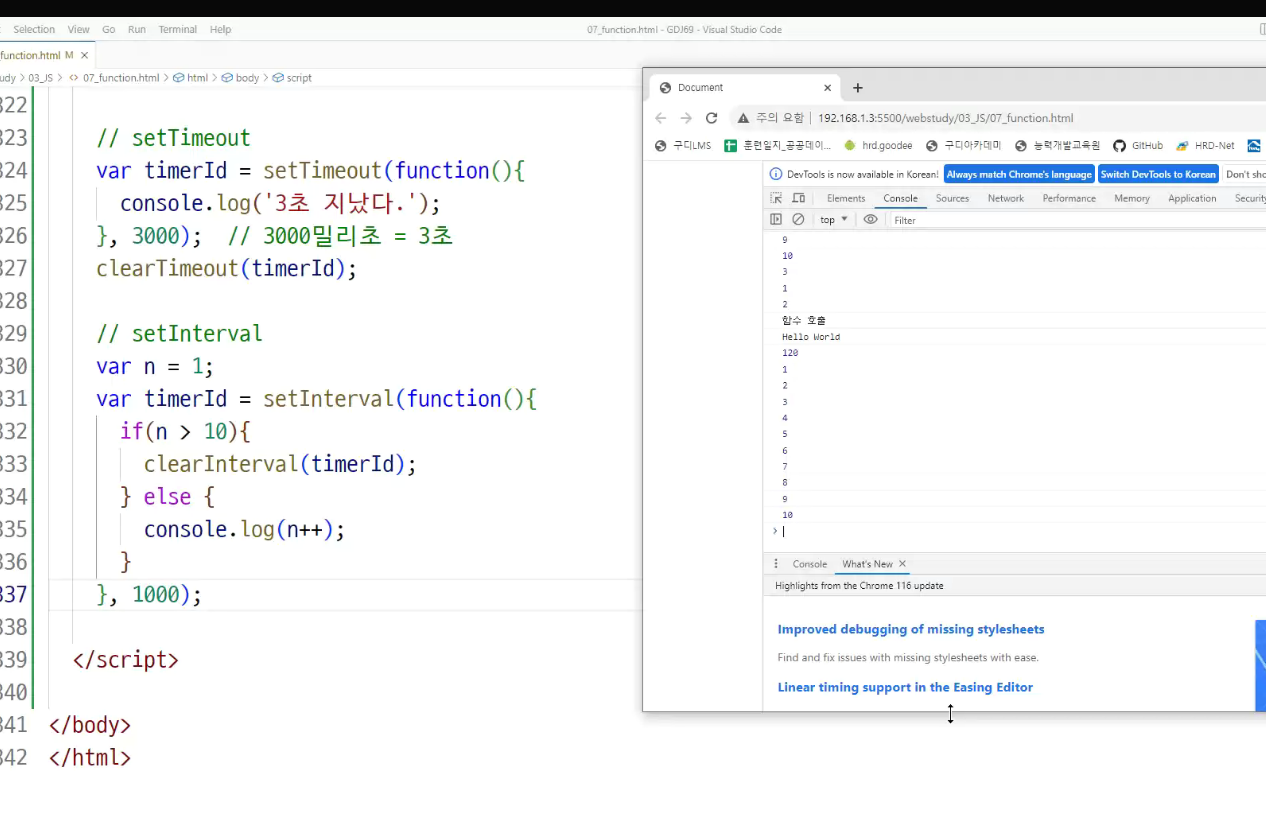Open the Help menu in VS Code
1266x826 pixels.
click(x=221, y=30)
